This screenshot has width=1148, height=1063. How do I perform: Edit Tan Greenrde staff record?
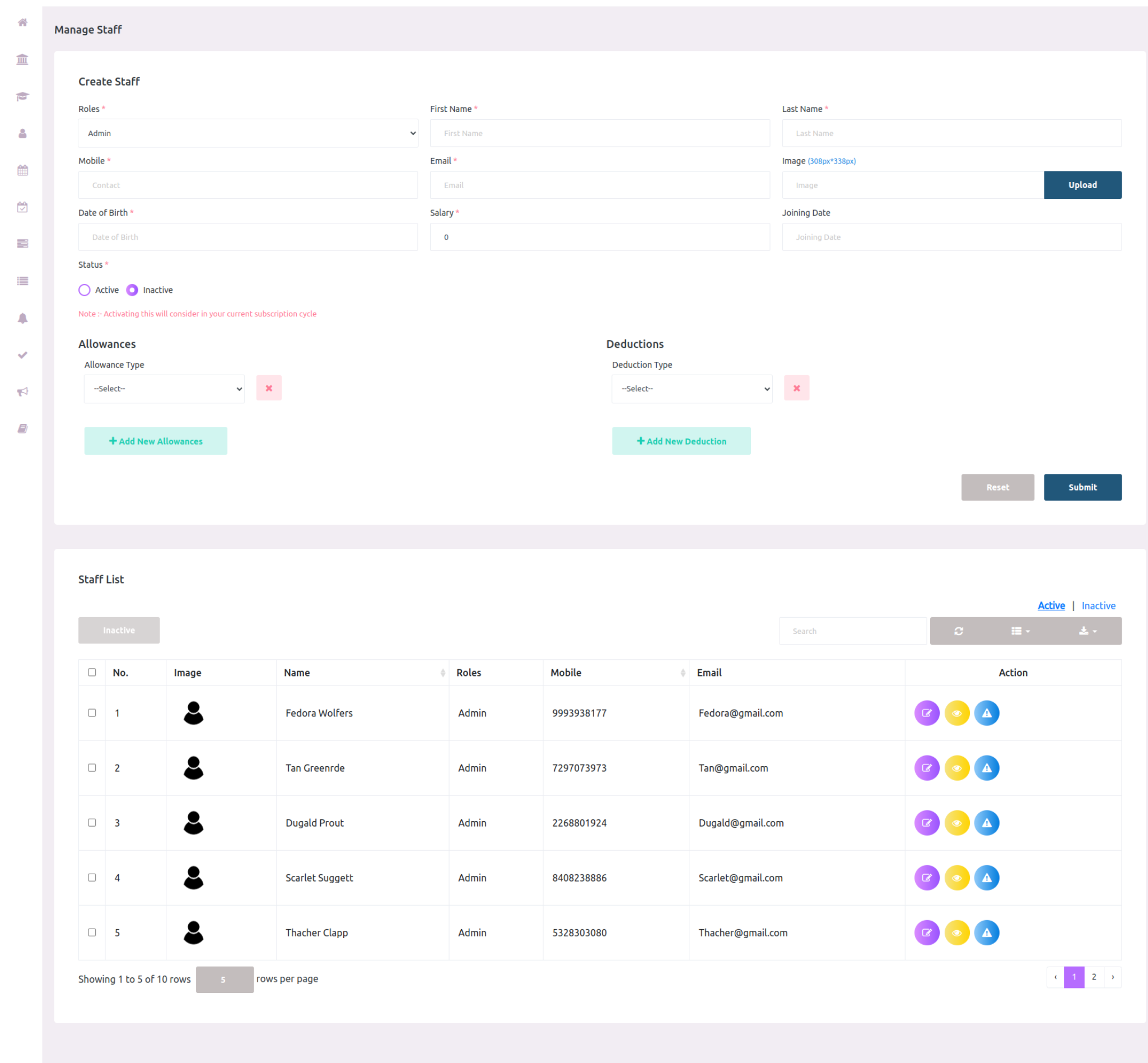pos(927,768)
